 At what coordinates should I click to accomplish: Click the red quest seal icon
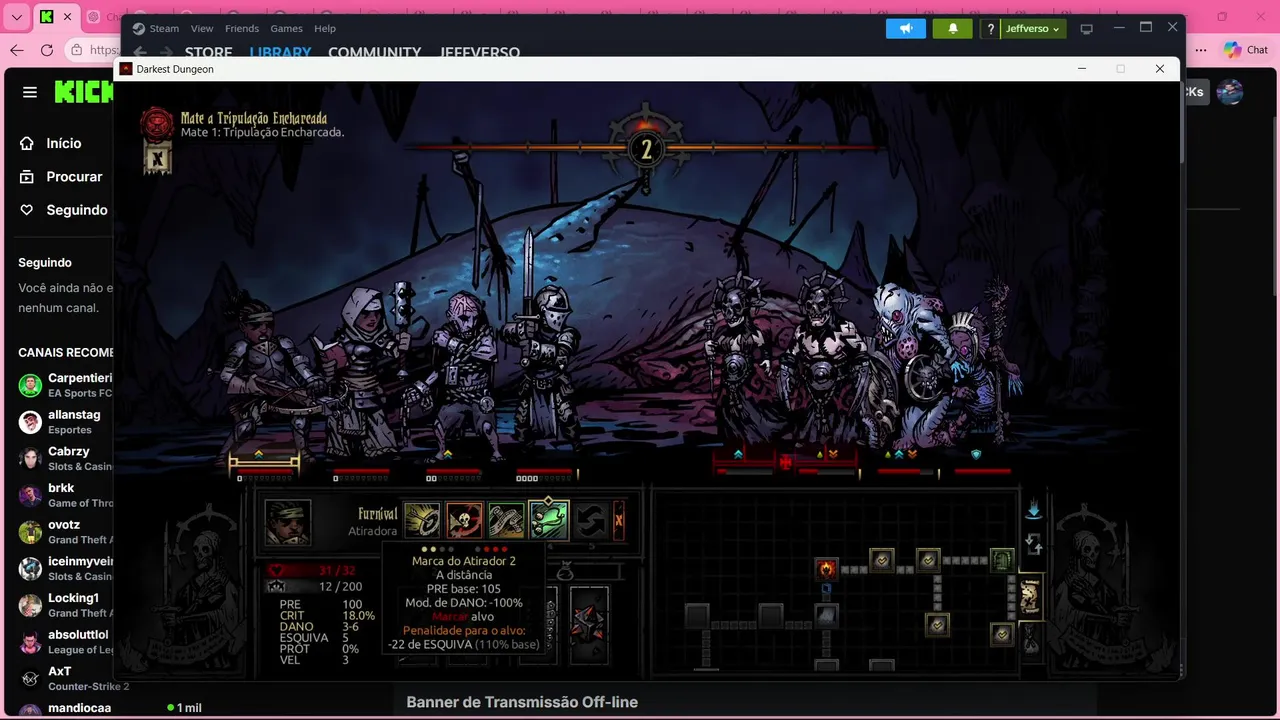tap(156, 123)
